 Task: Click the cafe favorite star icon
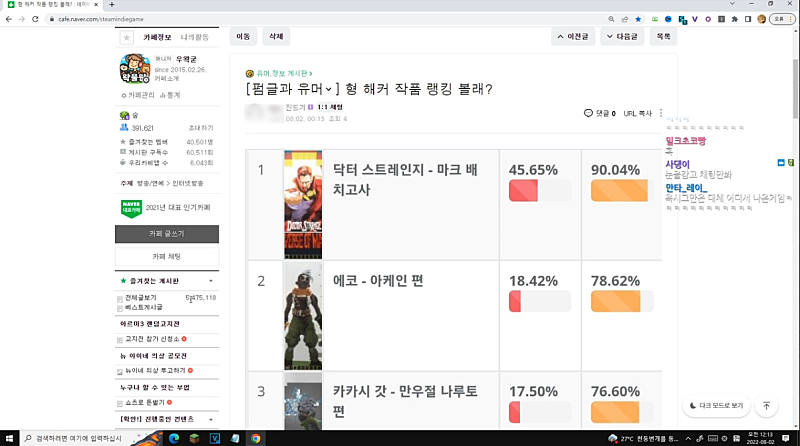coord(127,37)
